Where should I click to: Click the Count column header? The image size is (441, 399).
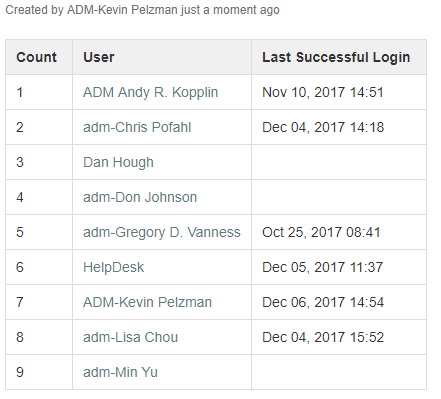click(39, 57)
